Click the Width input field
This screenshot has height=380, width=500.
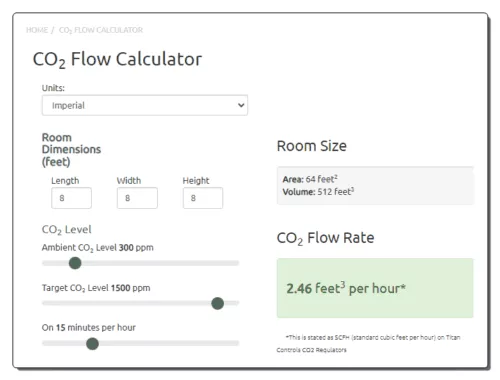coord(137,198)
